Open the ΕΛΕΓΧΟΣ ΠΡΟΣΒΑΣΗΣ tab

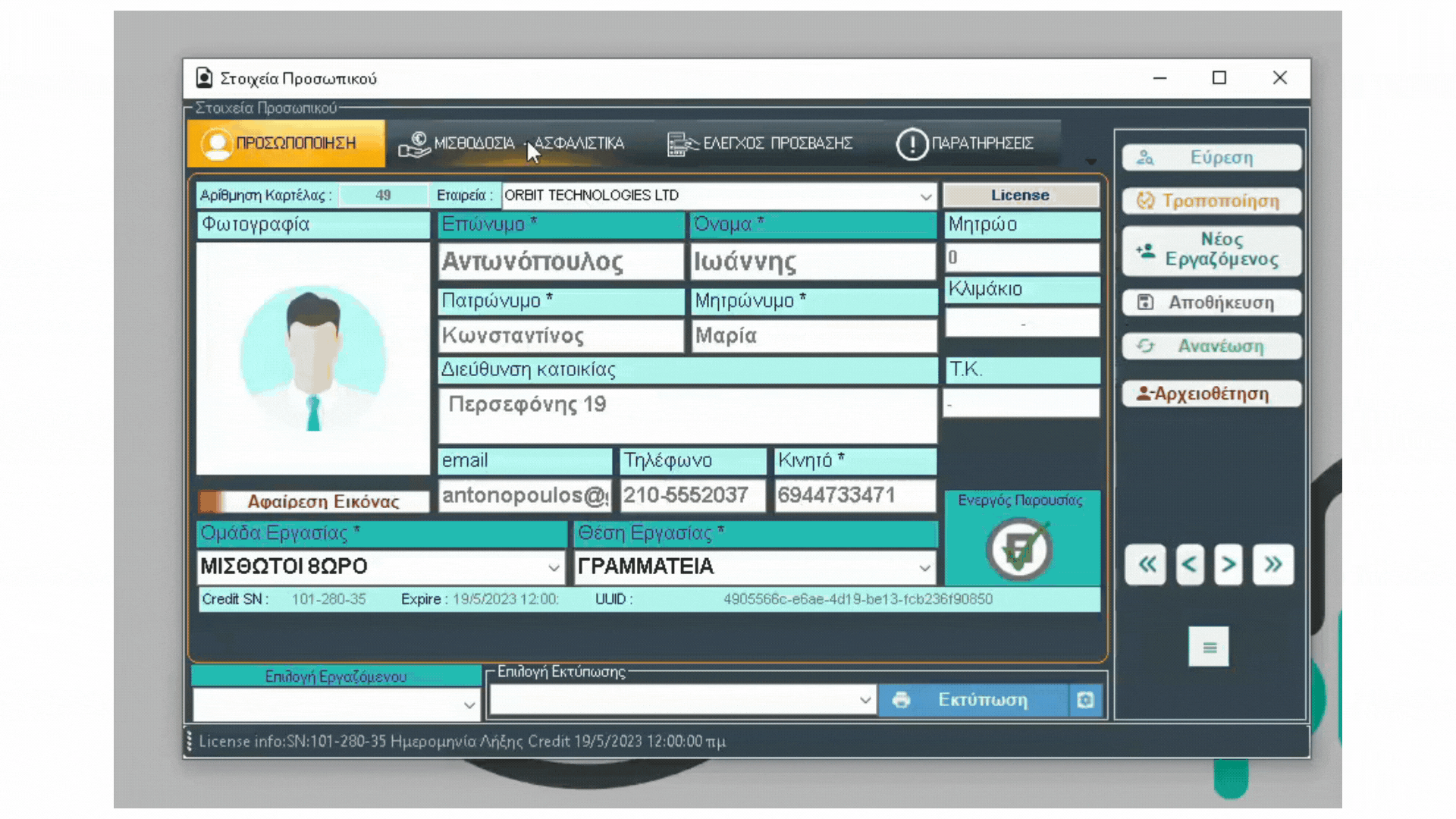click(761, 143)
